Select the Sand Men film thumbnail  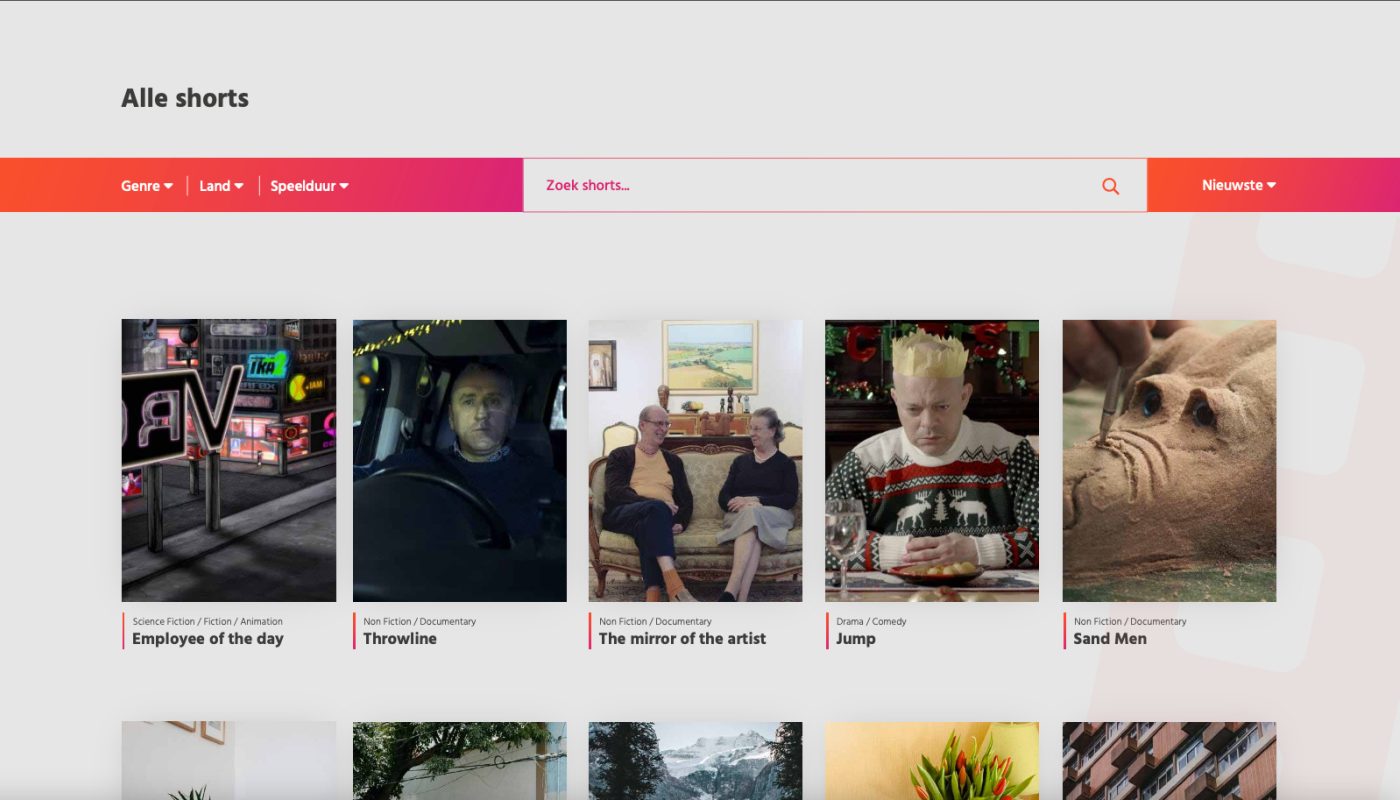[1169, 460]
